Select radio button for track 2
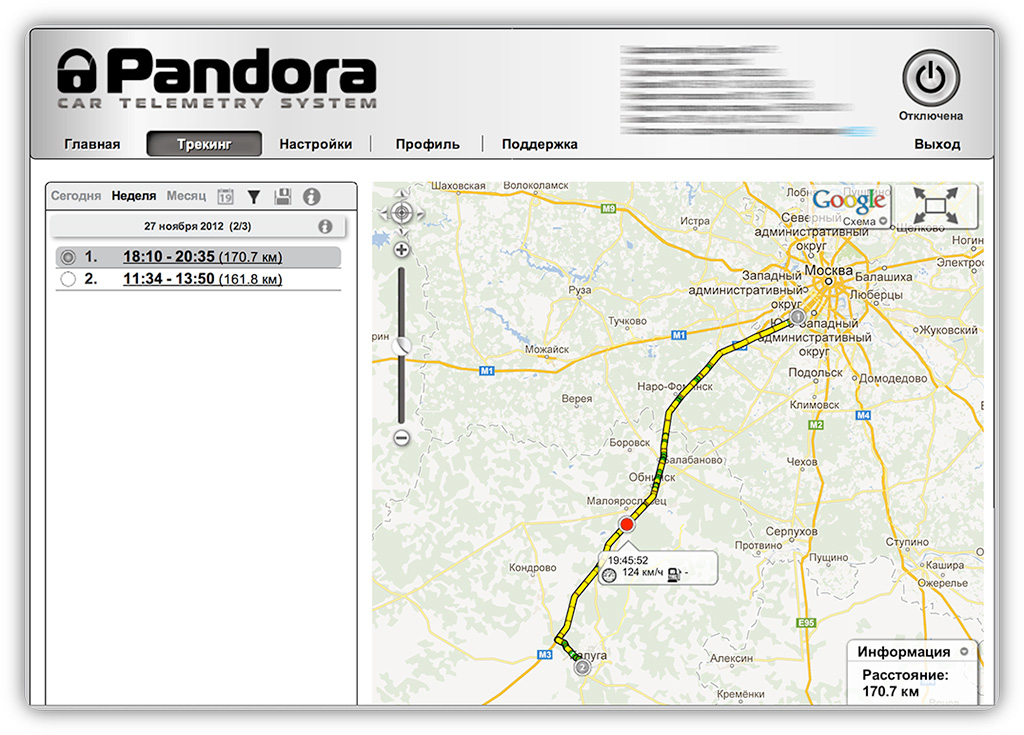1024x735 pixels. tap(68, 280)
